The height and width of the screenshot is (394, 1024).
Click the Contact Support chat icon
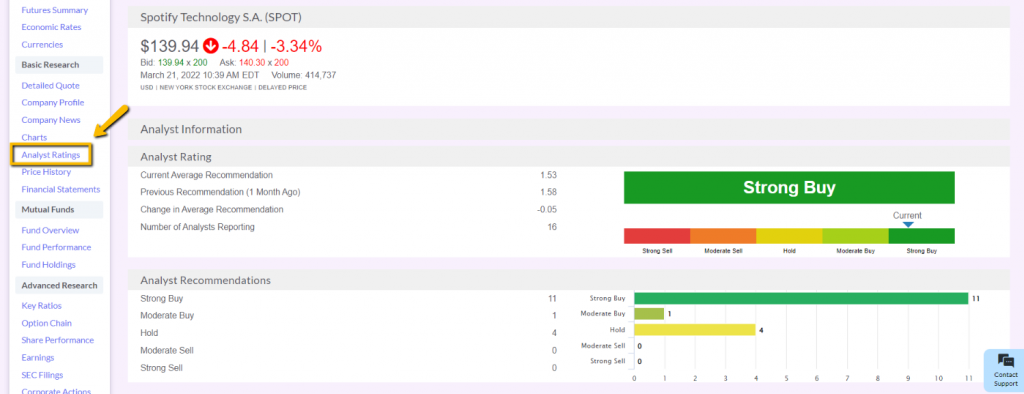click(1006, 361)
